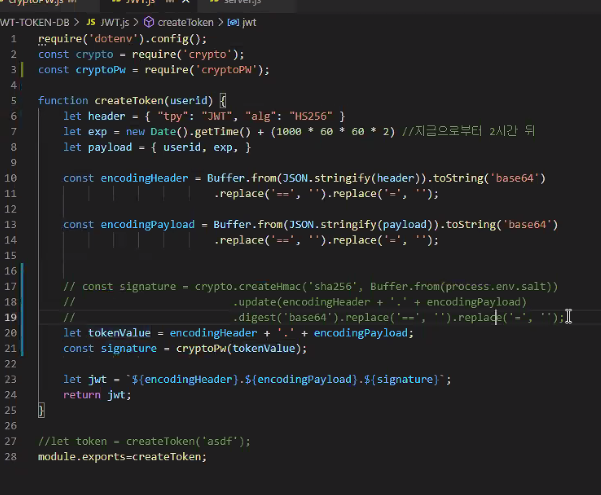This screenshot has height=495, width=601.
Task: Click the 'cryptoPW' string on line 3
Action: pos(227,70)
